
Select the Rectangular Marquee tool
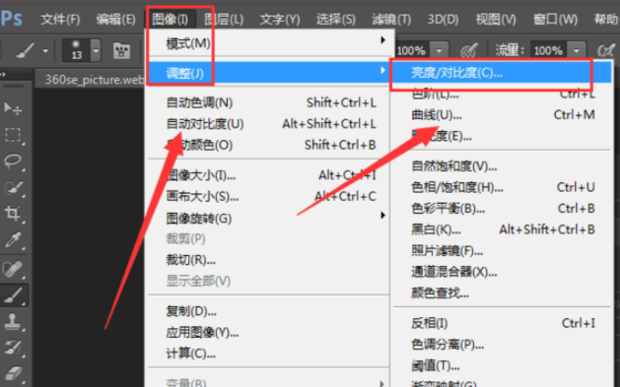(13, 135)
